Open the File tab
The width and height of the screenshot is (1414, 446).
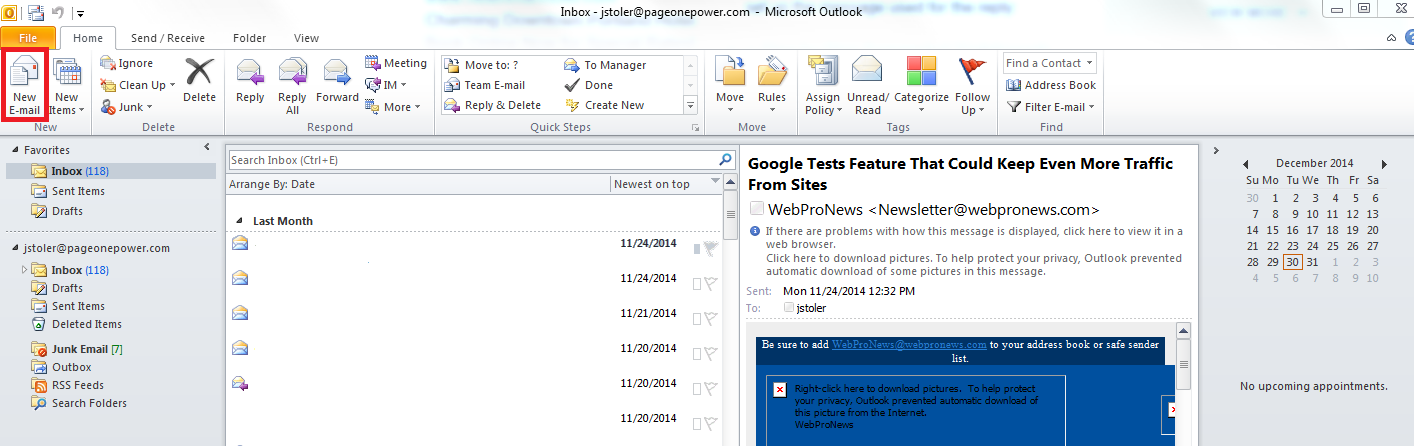click(28, 37)
